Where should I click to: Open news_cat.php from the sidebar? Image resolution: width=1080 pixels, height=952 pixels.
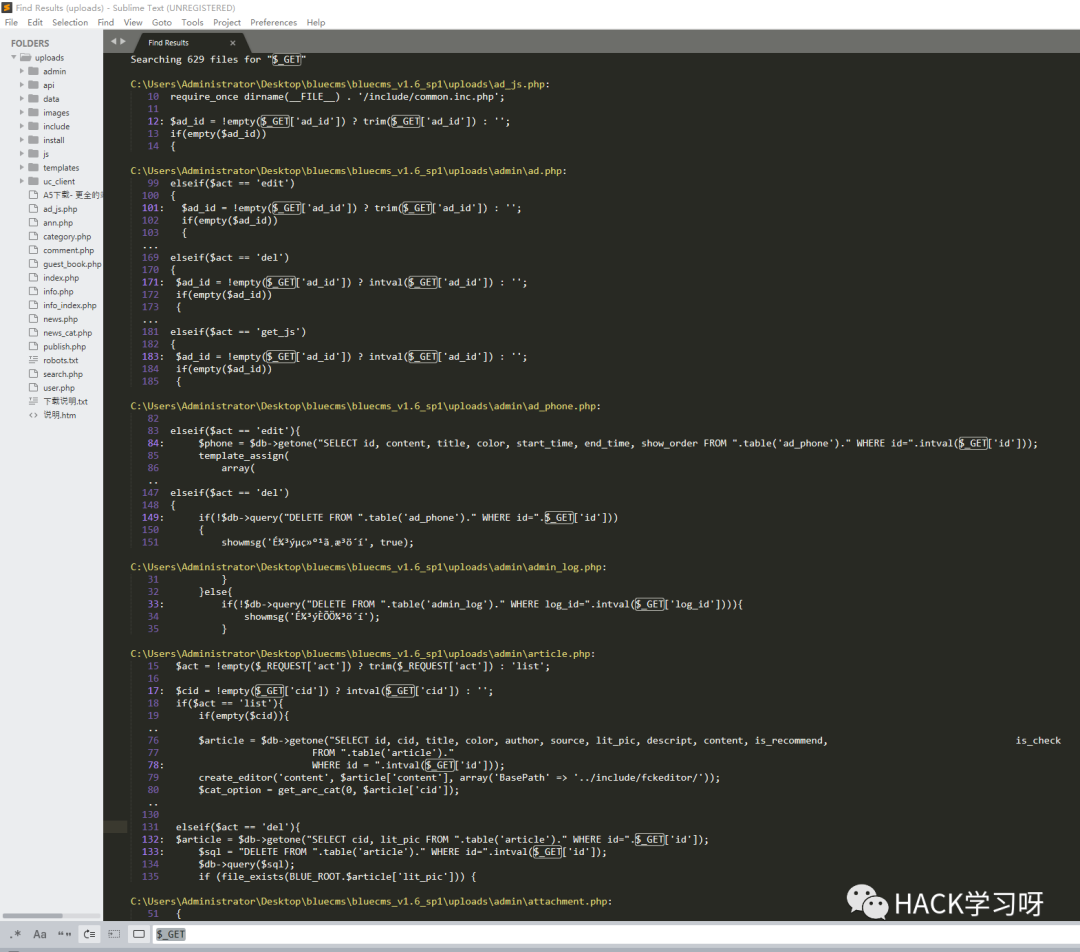pos(68,333)
